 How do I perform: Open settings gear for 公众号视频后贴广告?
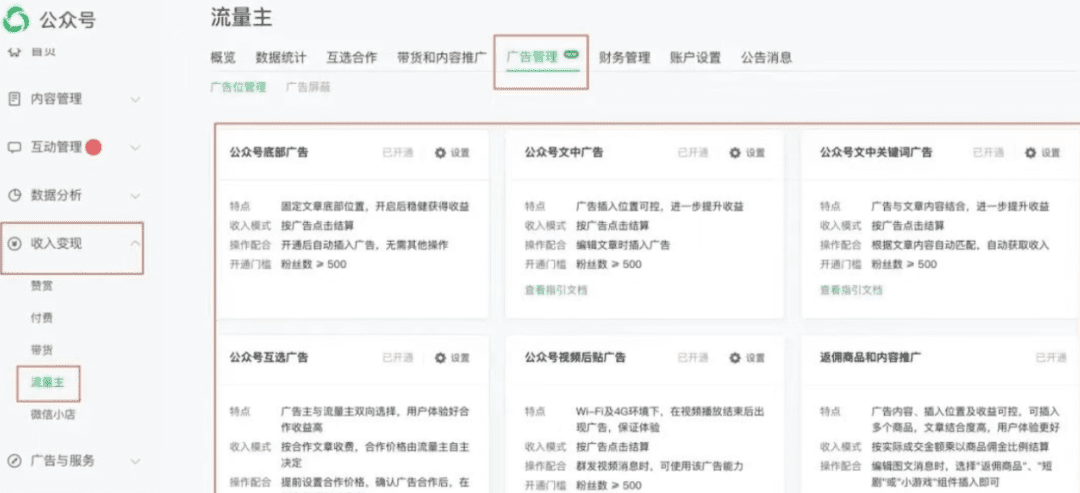pyautogui.click(x=736, y=358)
